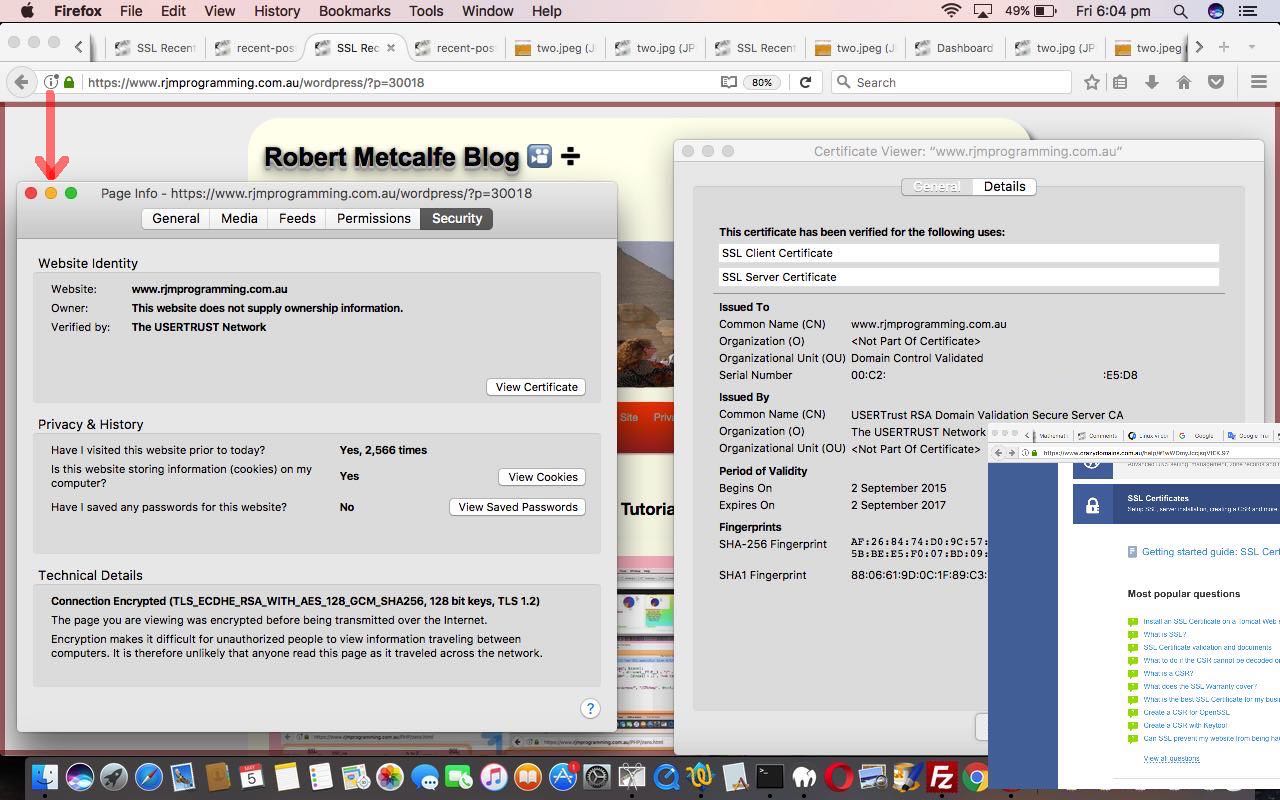Open Opera browser in the dock

point(838,776)
